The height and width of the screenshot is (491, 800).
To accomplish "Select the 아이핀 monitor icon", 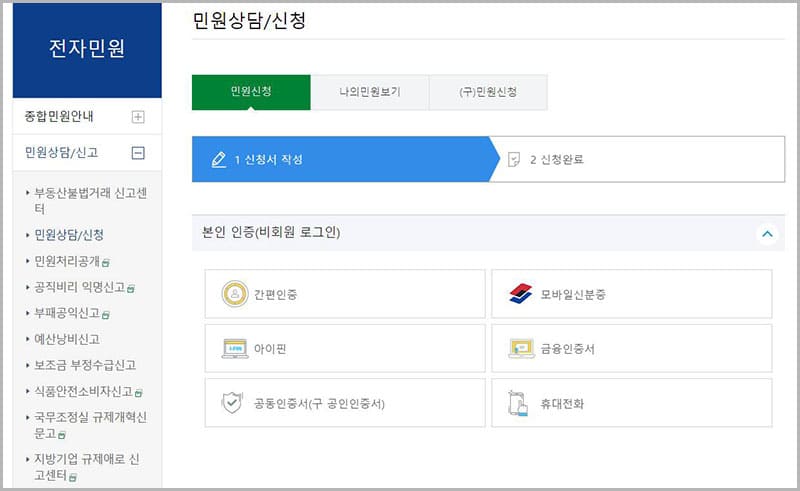I will pos(235,349).
